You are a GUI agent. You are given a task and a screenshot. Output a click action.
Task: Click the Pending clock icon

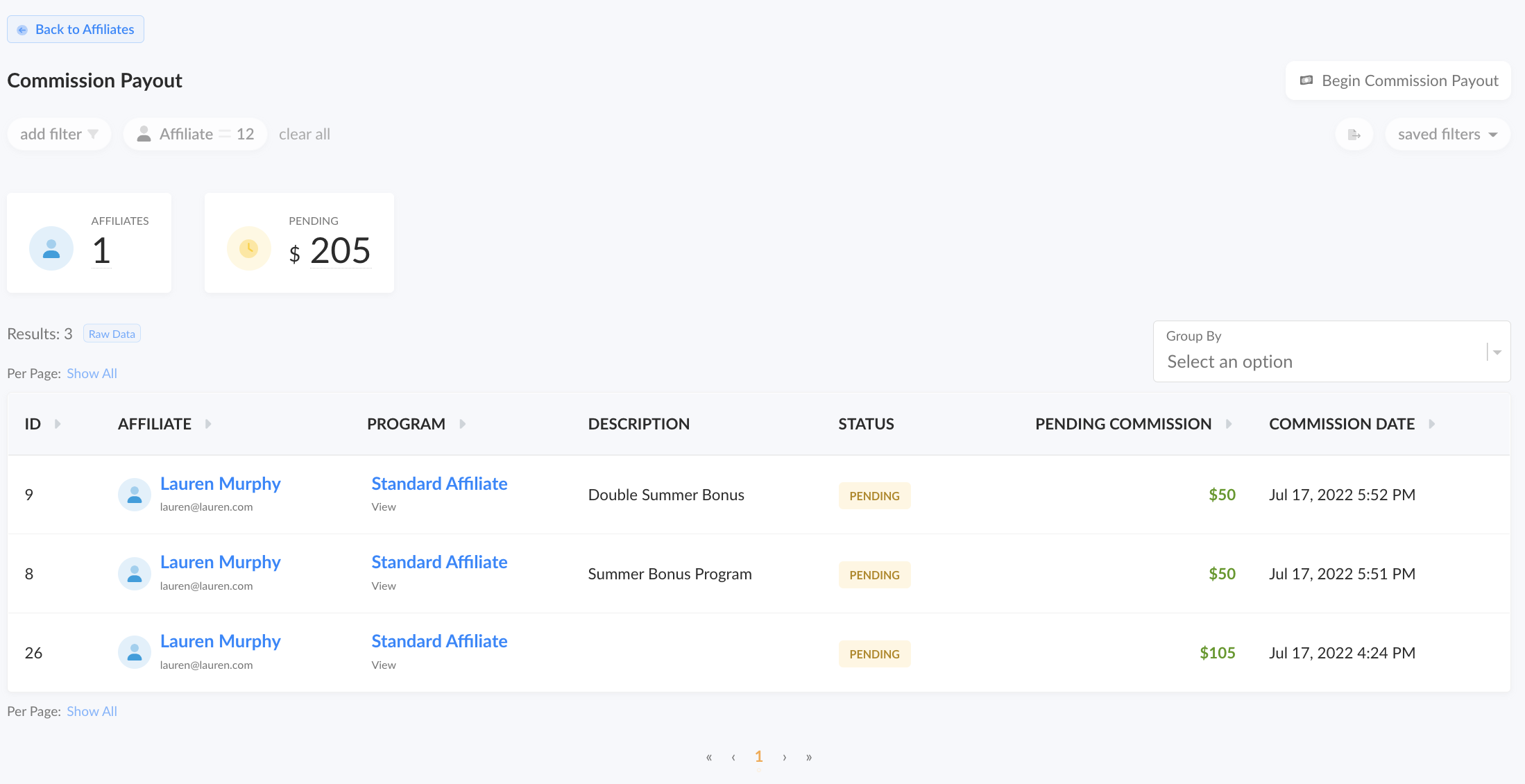pyautogui.click(x=249, y=248)
